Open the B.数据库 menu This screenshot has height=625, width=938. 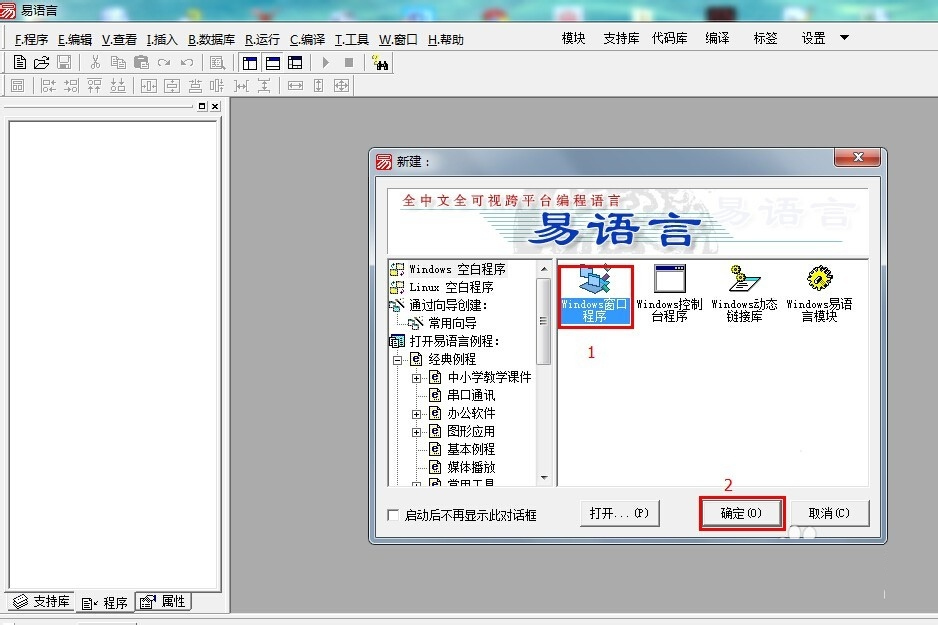(x=211, y=39)
